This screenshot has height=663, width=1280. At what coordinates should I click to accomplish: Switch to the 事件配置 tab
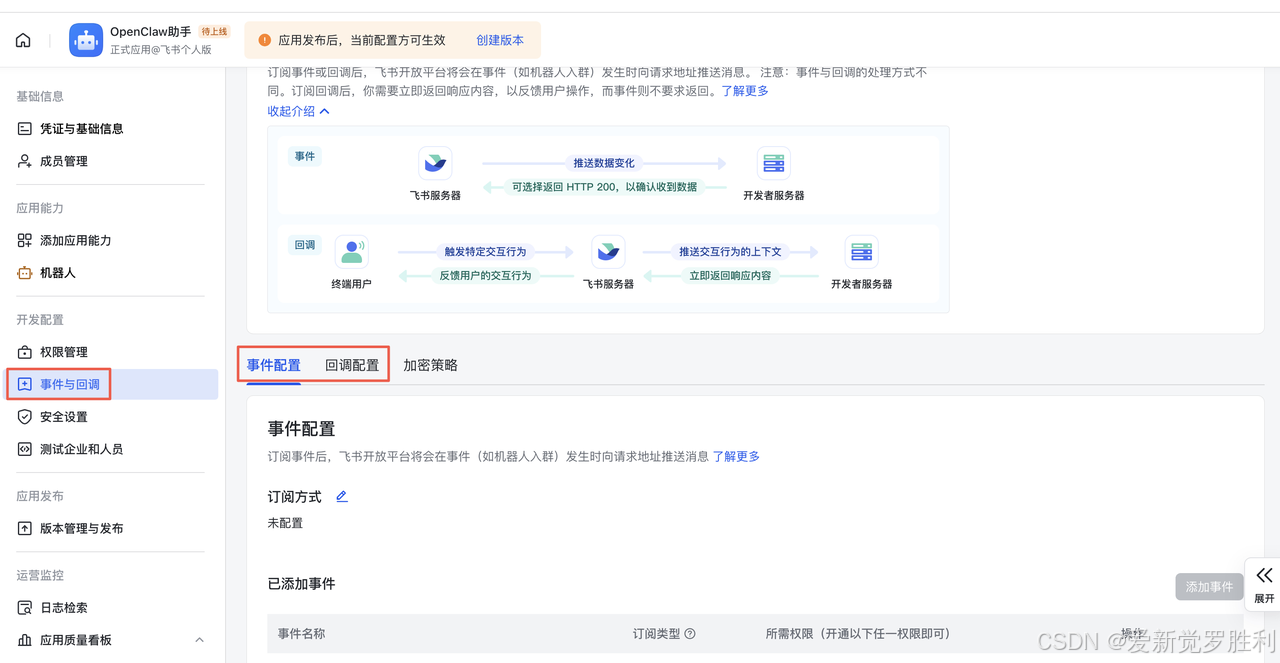tap(274, 365)
